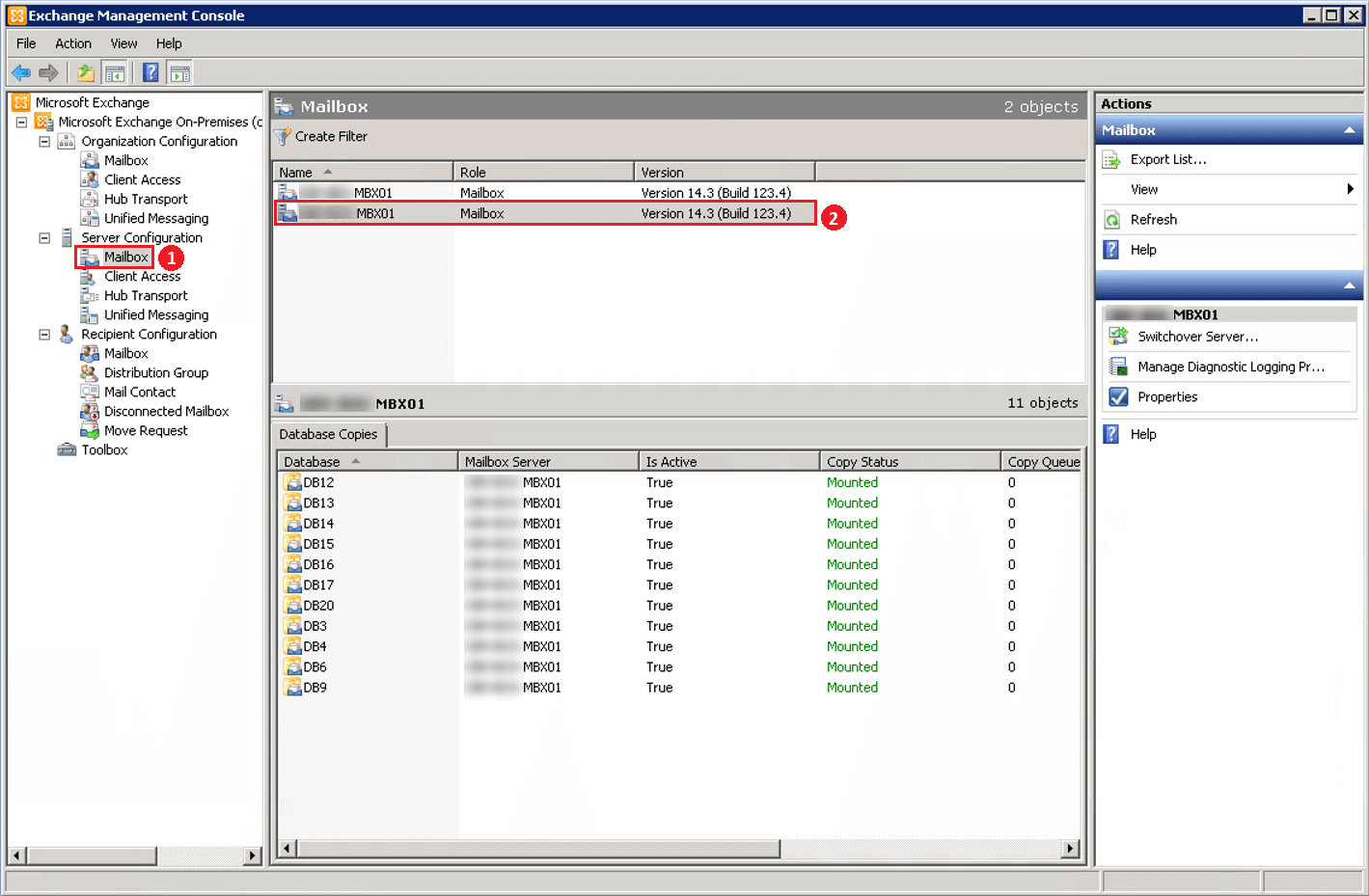The width and height of the screenshot is (1369, 896).
Task: Click the Properties checkmark icon
Action: pyautogui.click(x=1118, y=396)
